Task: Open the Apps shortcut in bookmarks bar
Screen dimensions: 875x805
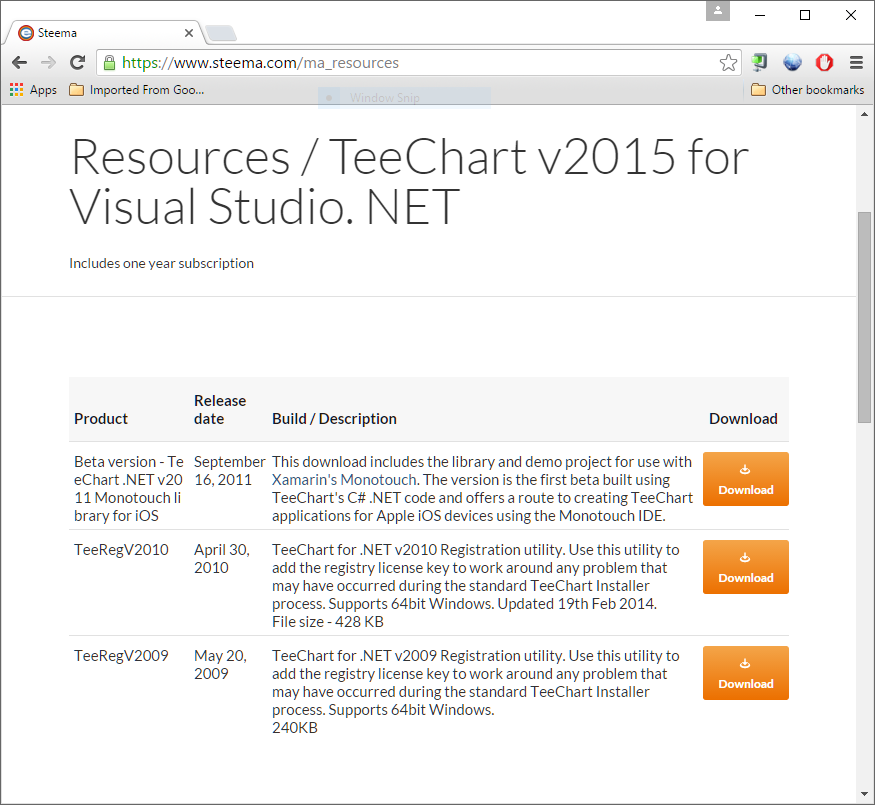Action: coord(33,90)
